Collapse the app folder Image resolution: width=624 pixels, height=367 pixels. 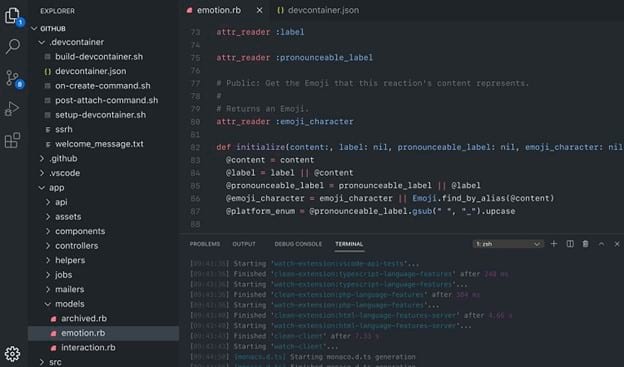pos(41,187)
